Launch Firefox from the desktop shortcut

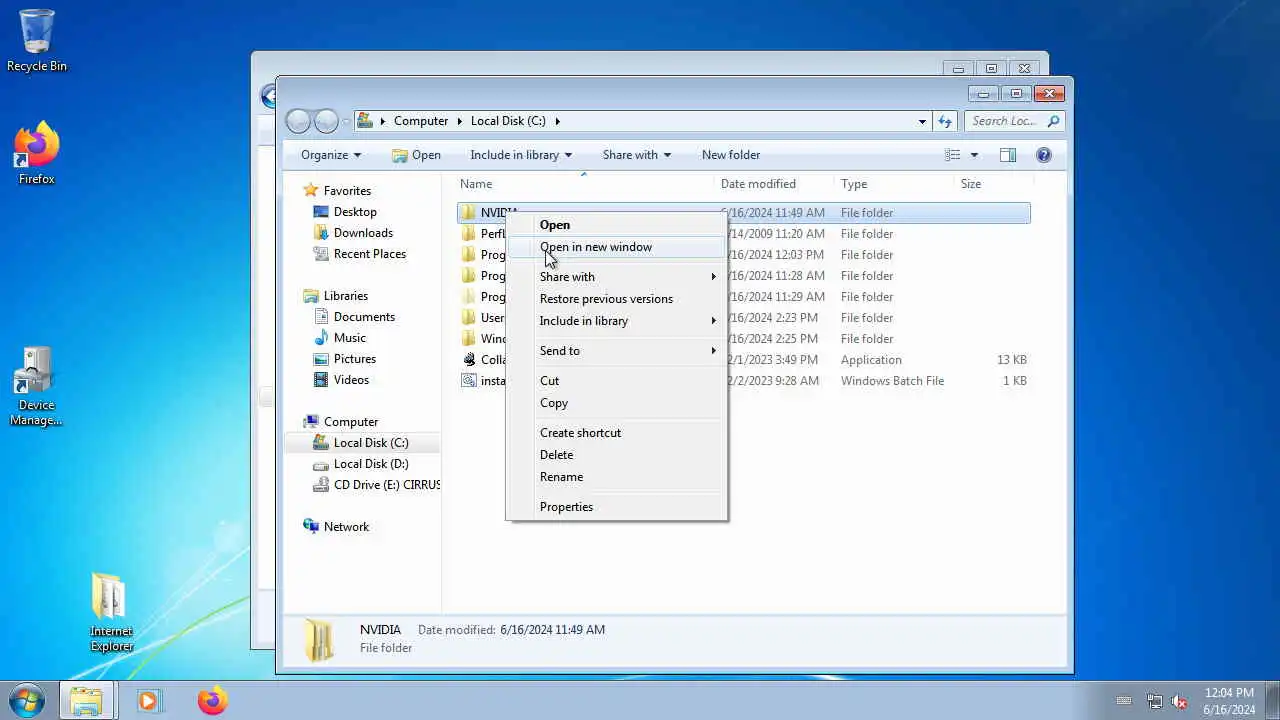pos(37,153)
